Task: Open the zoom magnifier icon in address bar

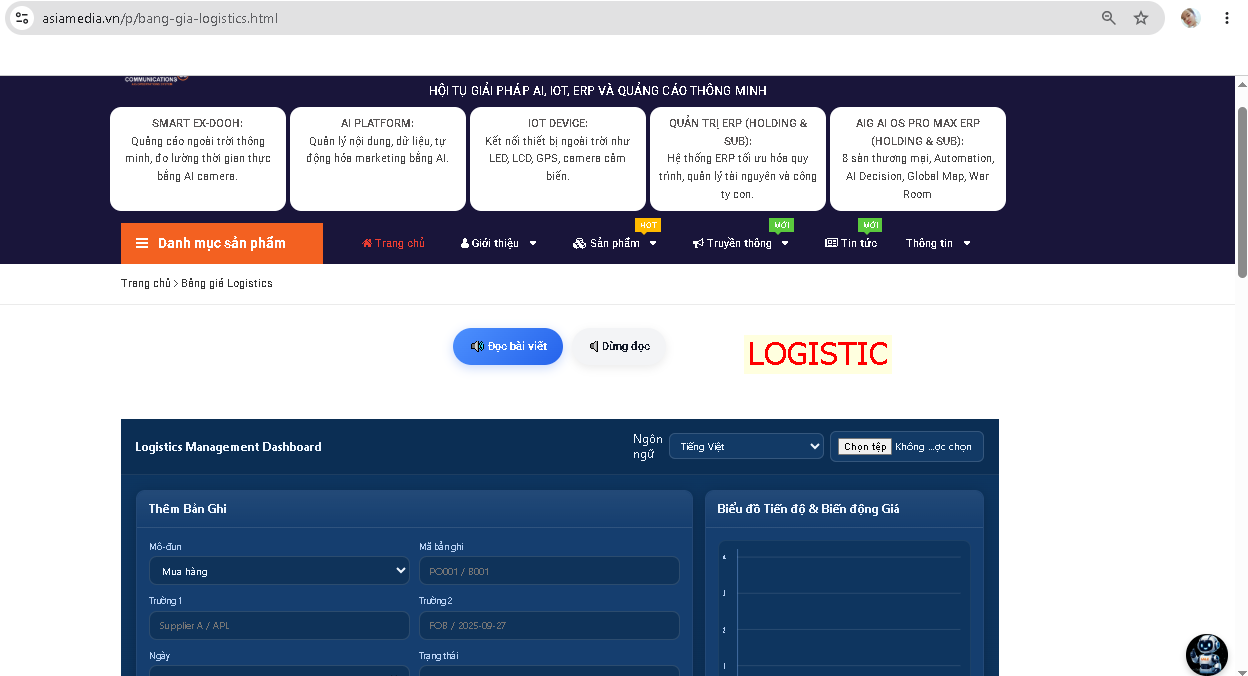Action: click(x=1109, y=18)
